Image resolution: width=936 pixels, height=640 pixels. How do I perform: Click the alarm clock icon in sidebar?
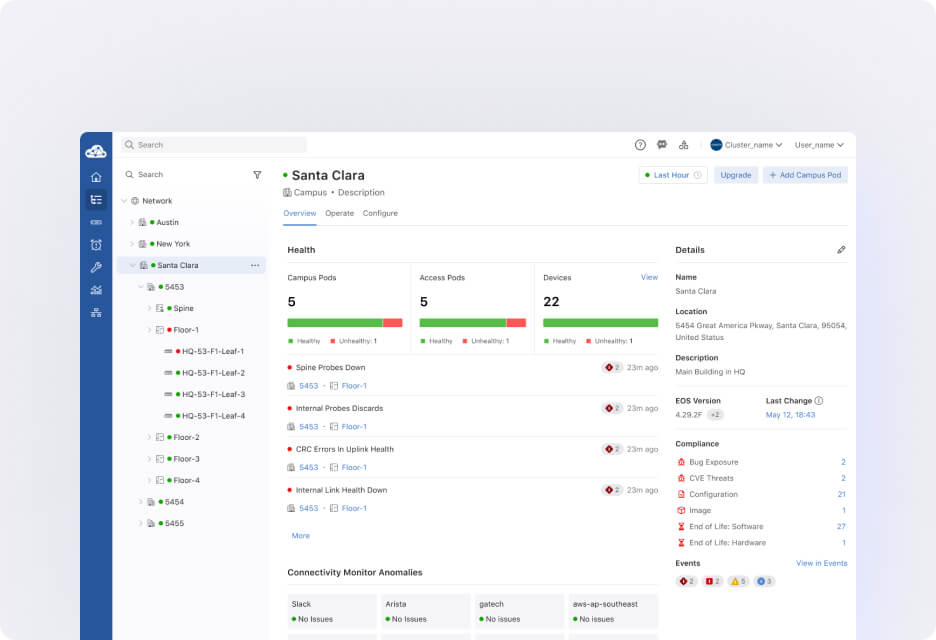coord(96,245)
